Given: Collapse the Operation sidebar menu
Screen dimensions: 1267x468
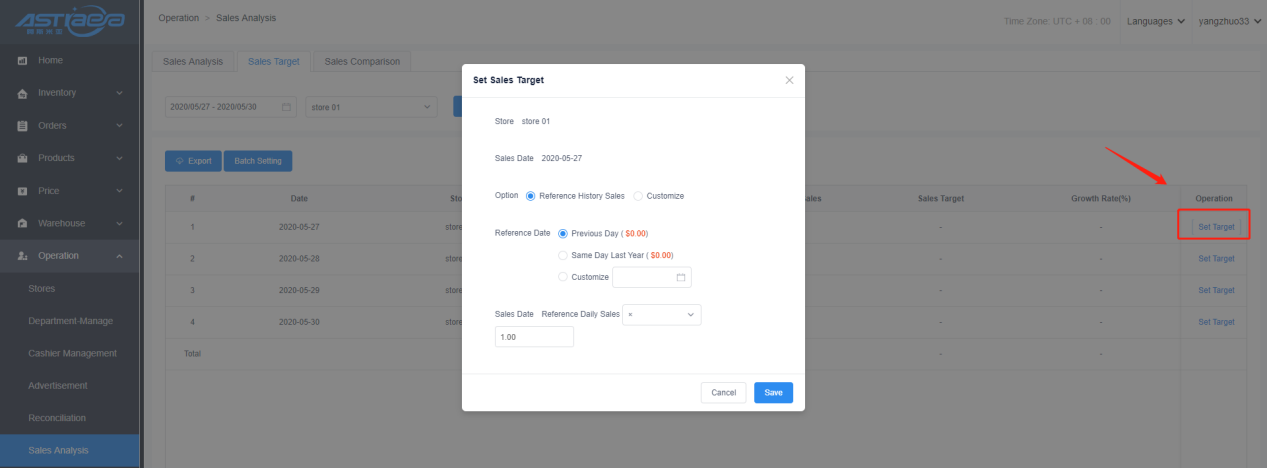Looking at the screenshot, I should pyautogui.click(x=120, y=256).
